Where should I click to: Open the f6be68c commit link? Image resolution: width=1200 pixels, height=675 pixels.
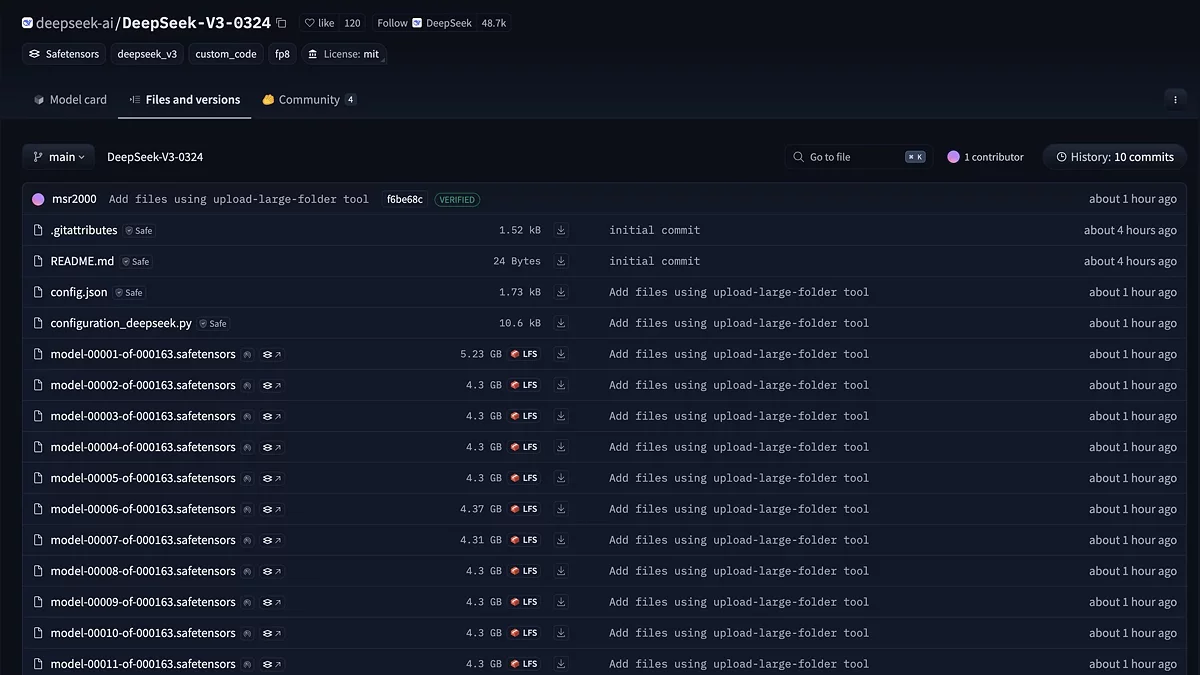[x=405, y=199]
